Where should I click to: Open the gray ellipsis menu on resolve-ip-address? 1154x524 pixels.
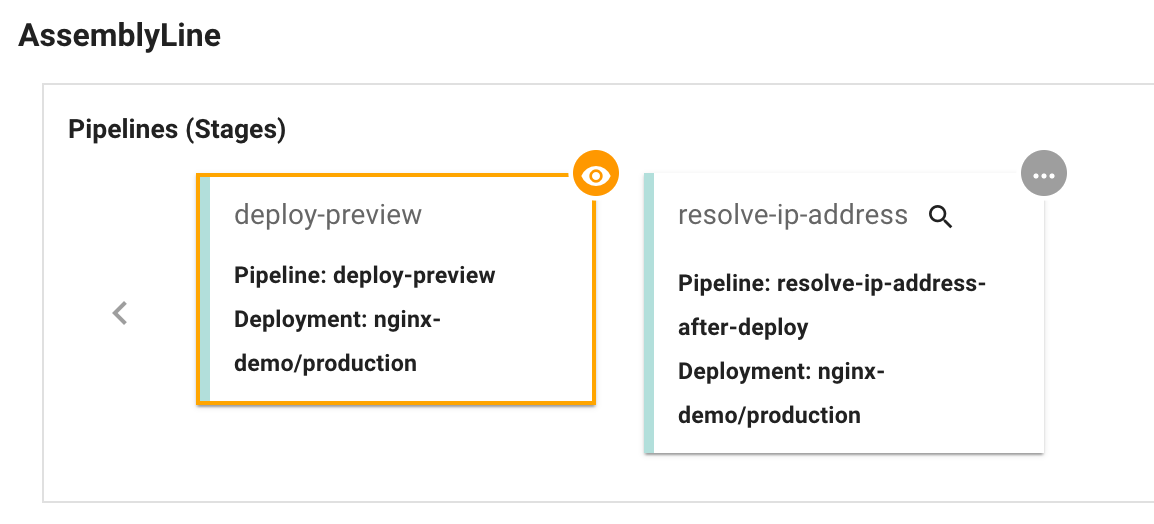[1044, 175]
